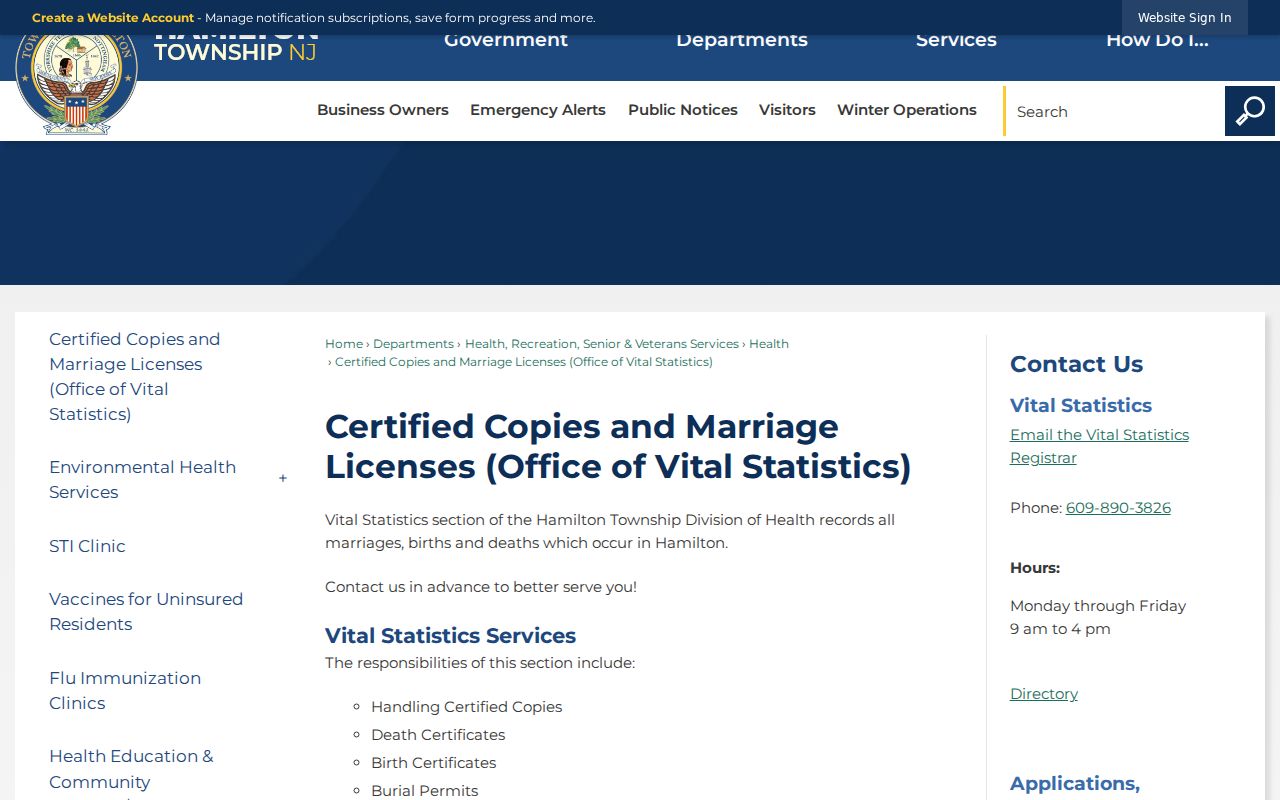Click the Certified Copies breadcrumb link
Screen dimensions: 1280x800
click(x=524, y=362)
